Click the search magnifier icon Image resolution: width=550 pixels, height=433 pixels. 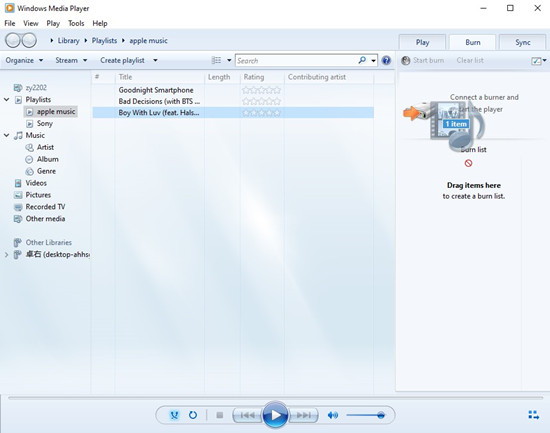pyautogui.click(x=362, y=60)
